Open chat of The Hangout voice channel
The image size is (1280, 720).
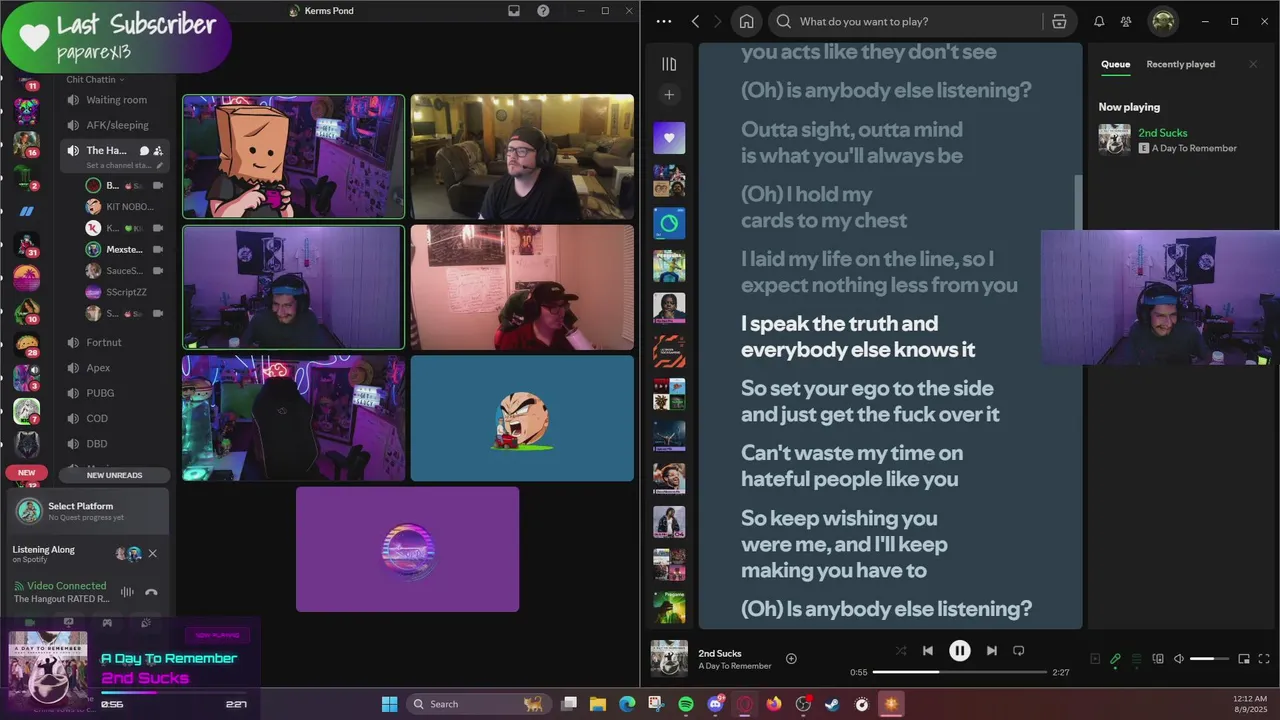[144, 151]
